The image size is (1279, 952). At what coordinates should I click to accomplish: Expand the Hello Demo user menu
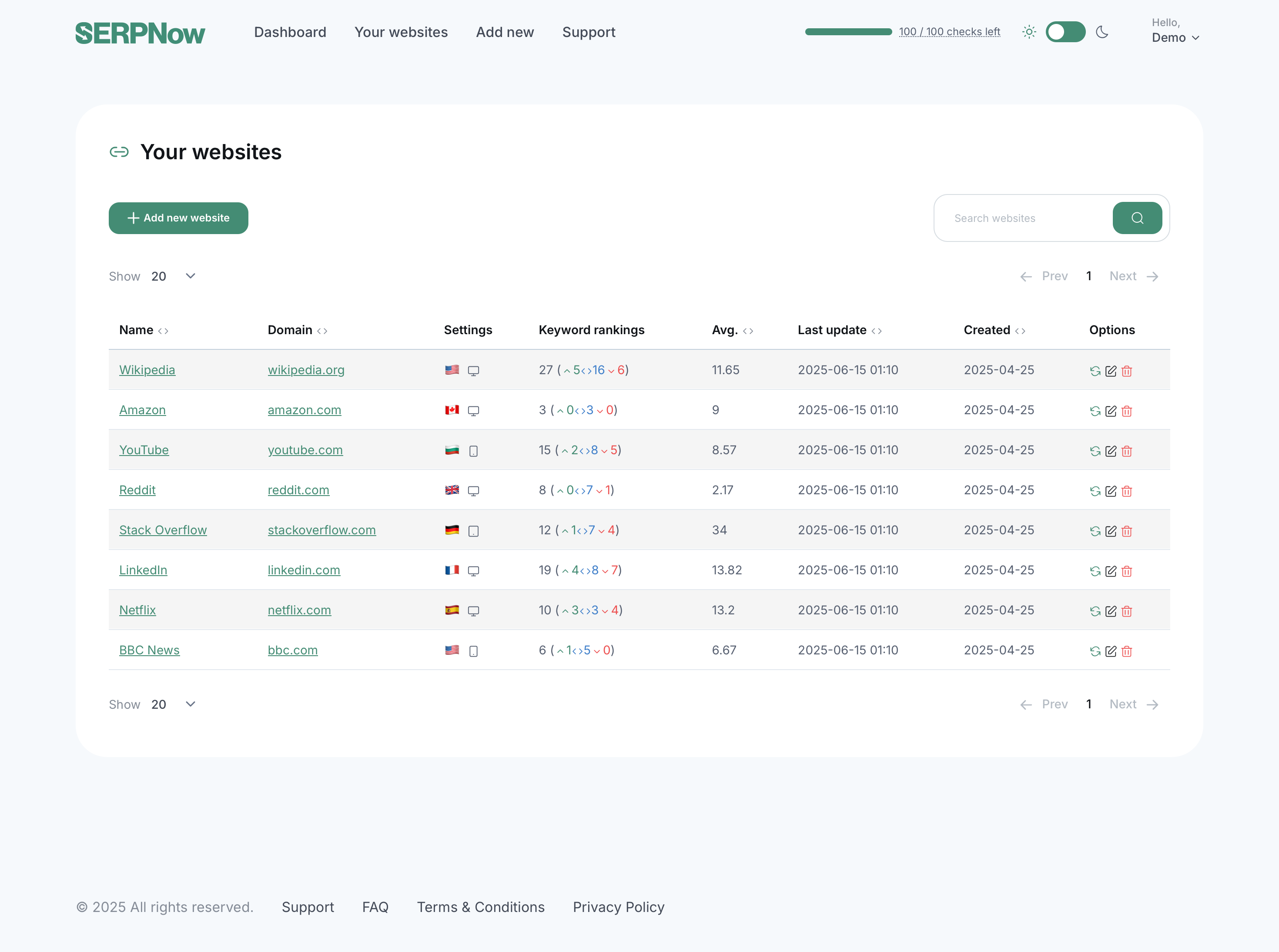point(1175,30)
